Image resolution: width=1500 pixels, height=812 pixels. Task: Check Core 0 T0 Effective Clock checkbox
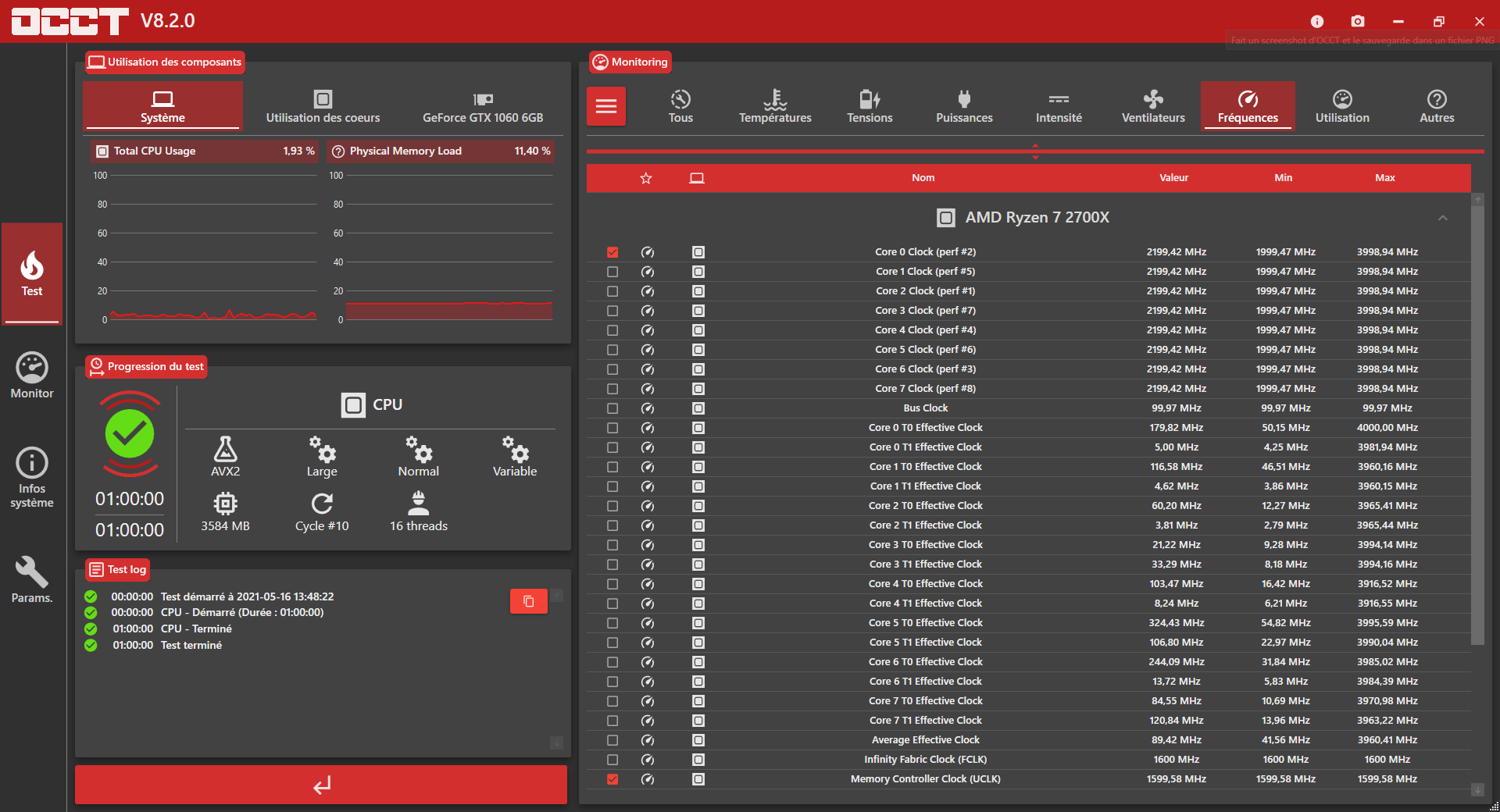click(x=612, y=428)
